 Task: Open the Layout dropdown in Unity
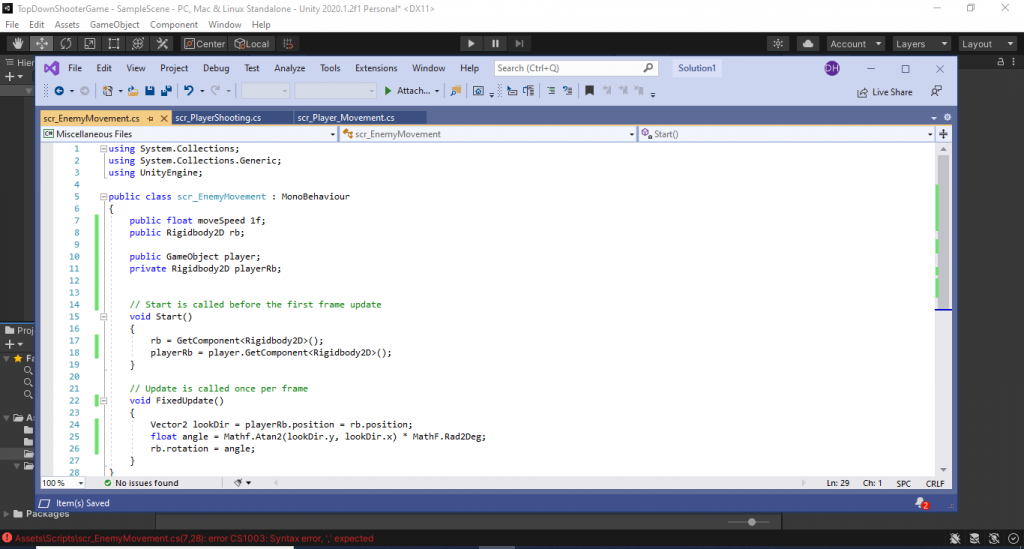984,44
